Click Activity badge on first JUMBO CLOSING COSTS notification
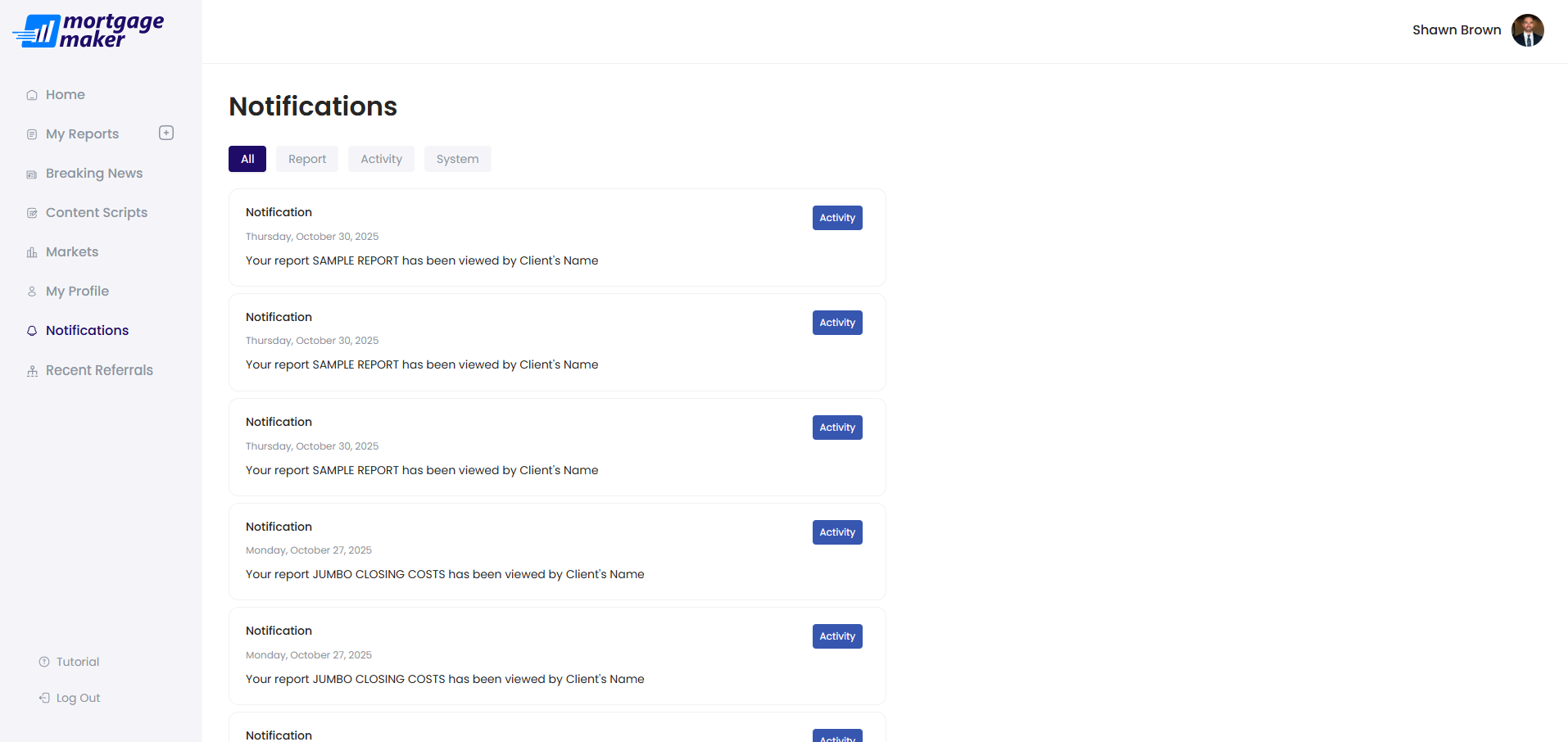The width and height of the screenshot is (1568, 742). [837, 532]
